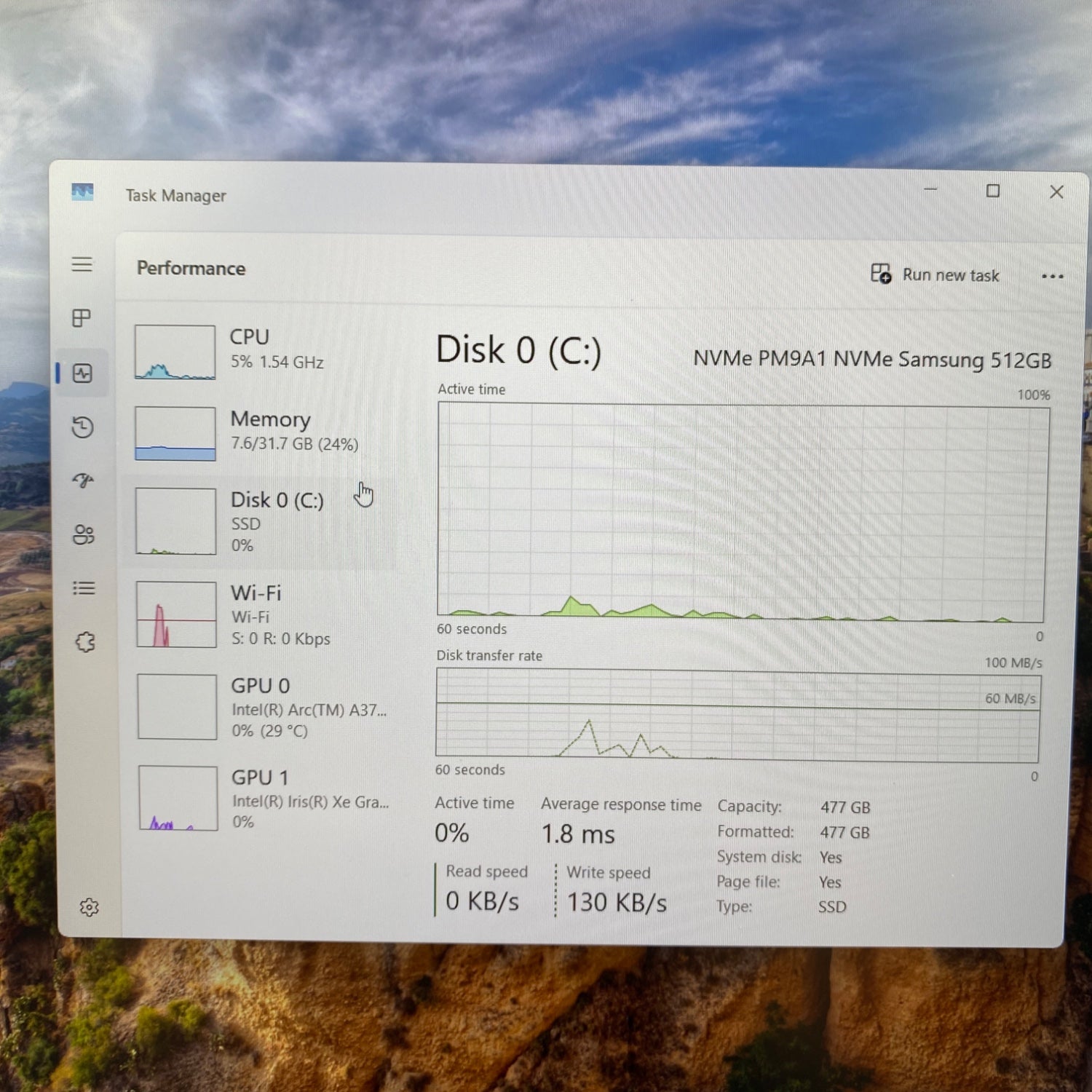This screenshot has height=1092, width=1092.
Task: Select Disk 0 (C:) in the list
Action: [x=262, y=521]
